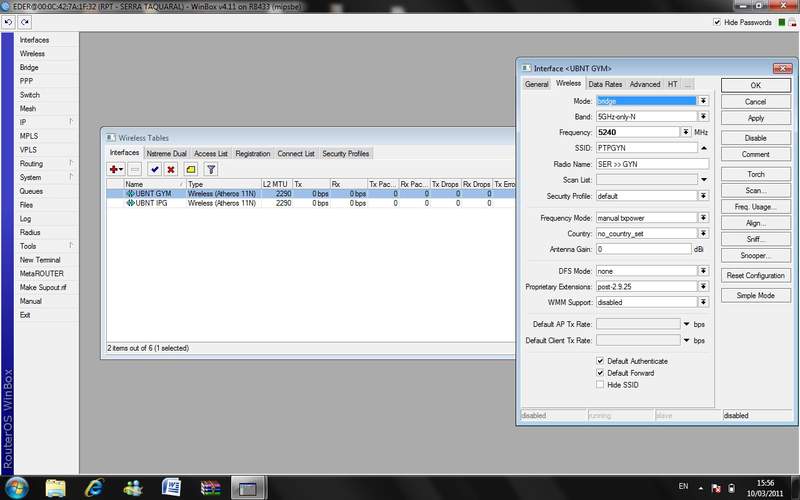Open the Proprietary Extensions dropdown
This screenshot has width=800, height=500.
tap(703, 287)
